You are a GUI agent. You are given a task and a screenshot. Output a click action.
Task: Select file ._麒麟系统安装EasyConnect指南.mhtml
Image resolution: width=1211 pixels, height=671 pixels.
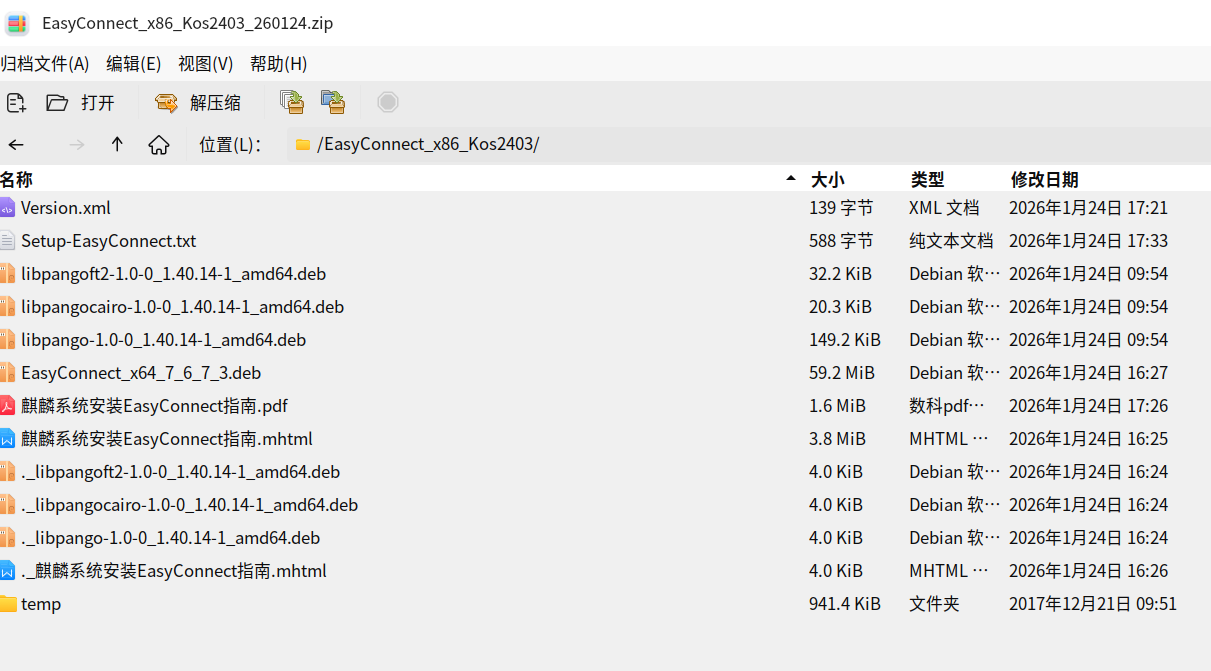click(x=173, y=571)
